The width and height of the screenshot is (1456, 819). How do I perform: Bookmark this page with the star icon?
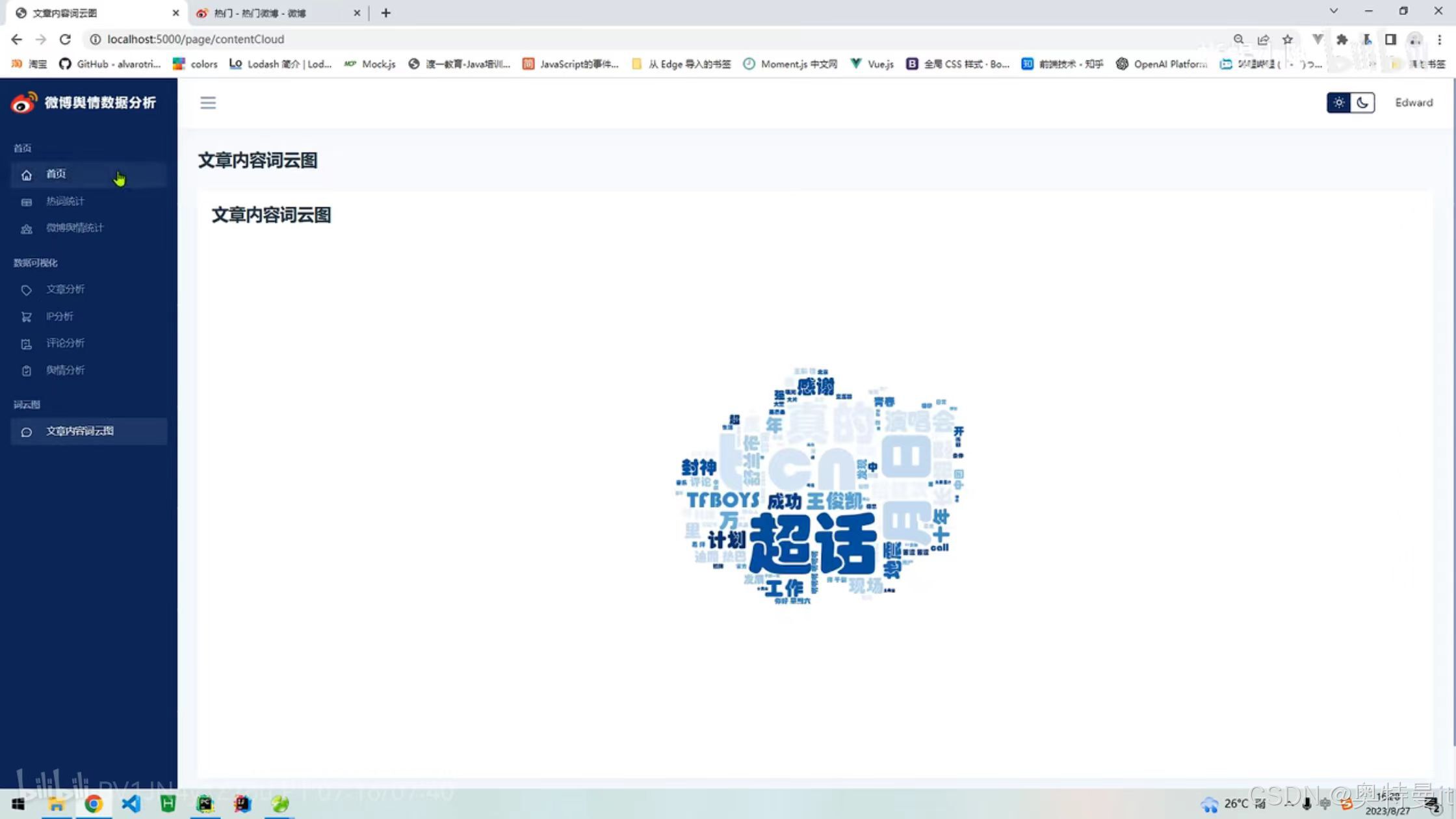click(x=1288, y=39)
